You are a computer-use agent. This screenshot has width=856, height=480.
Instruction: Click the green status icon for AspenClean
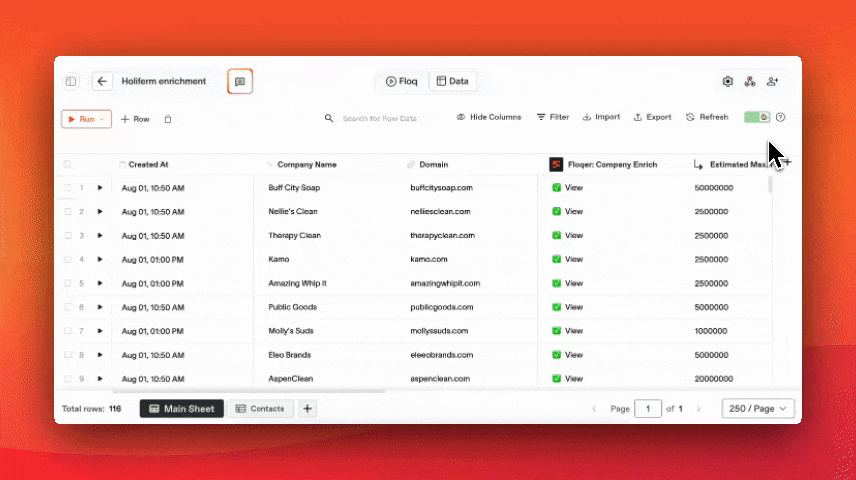(x=556, y=378)
